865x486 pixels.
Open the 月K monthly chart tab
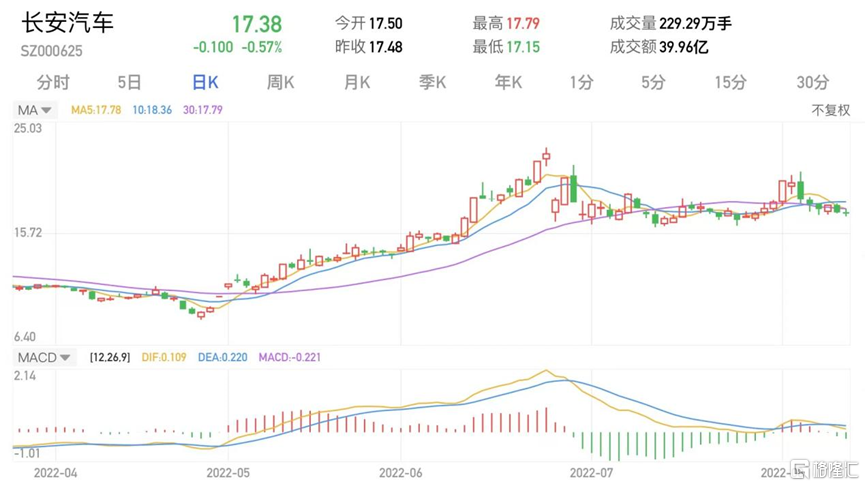(357, 83)
